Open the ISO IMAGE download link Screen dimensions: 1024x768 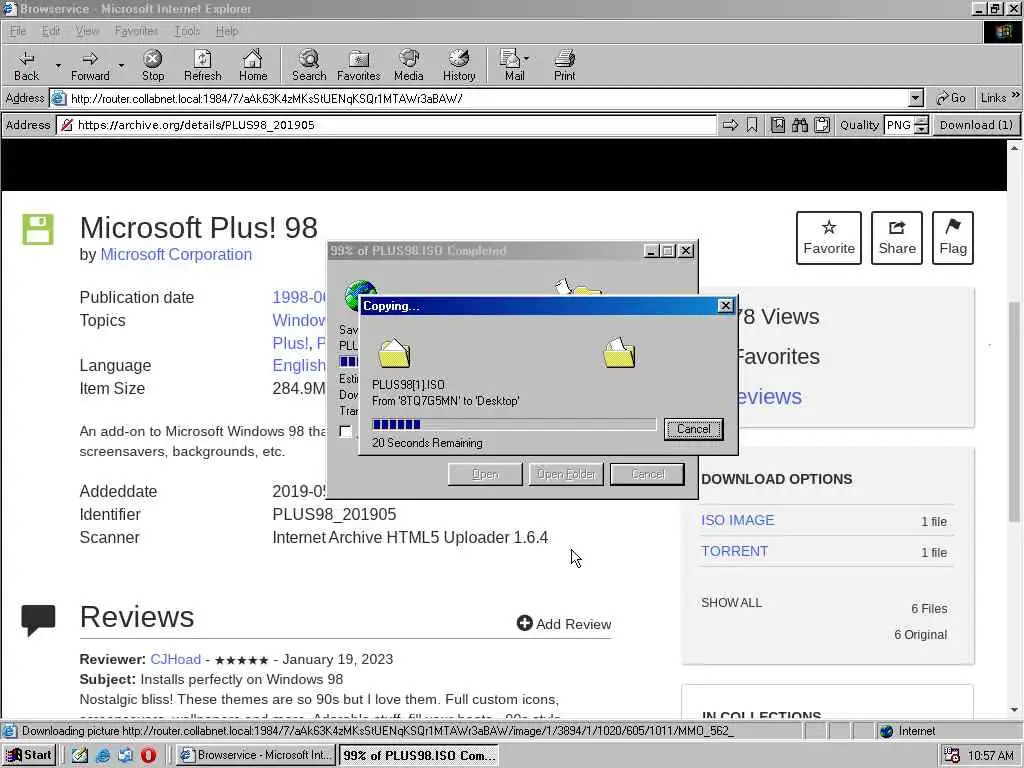pos(737,520)
